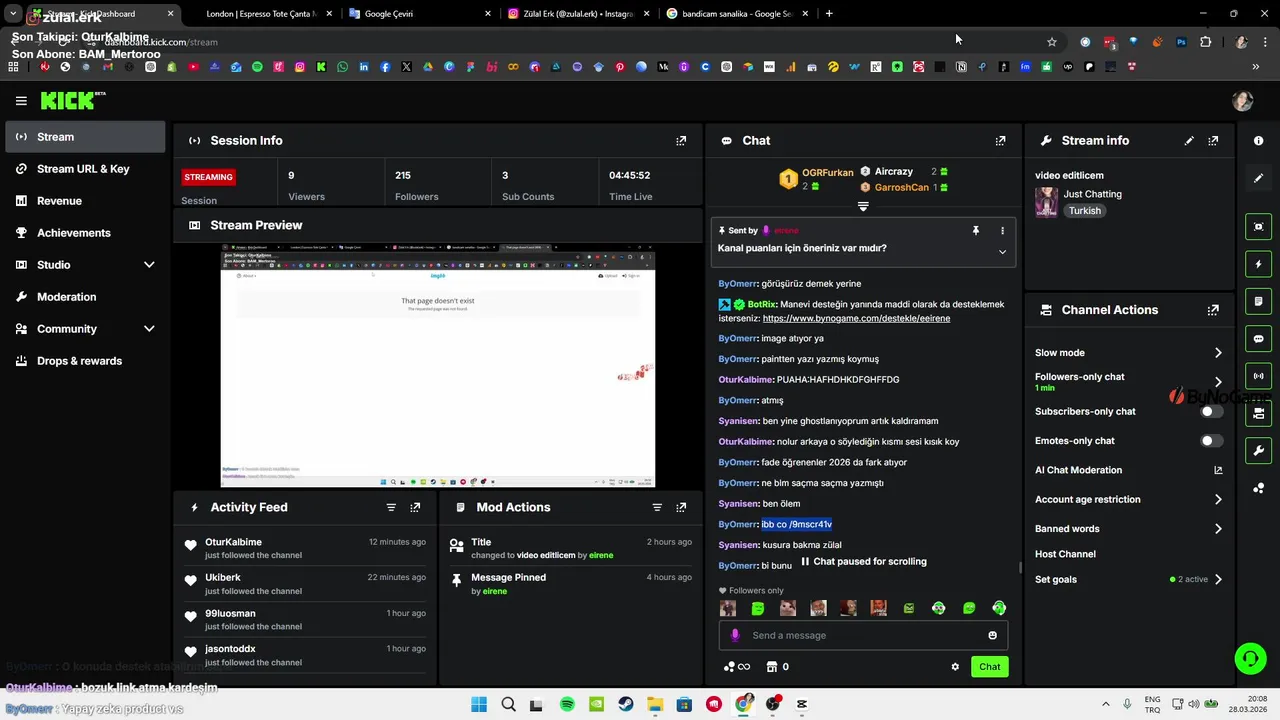Viewport: 1280px width, 720px height.
Task: Click the chat scrollbar
Action: pos(1020,568)
